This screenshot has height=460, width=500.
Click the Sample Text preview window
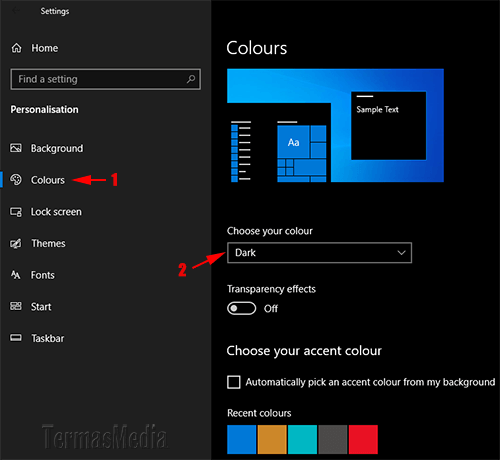389,126
